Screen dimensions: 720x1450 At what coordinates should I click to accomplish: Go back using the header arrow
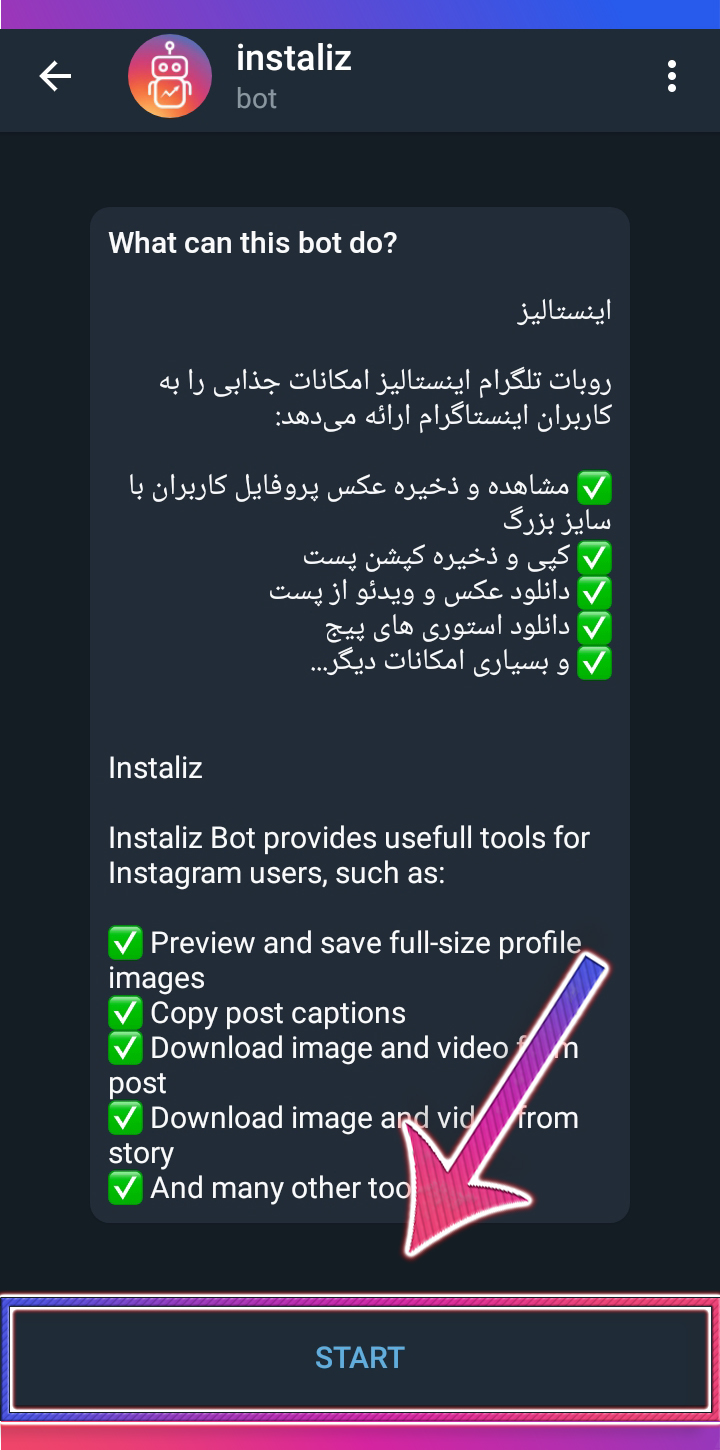click(55, 76)
